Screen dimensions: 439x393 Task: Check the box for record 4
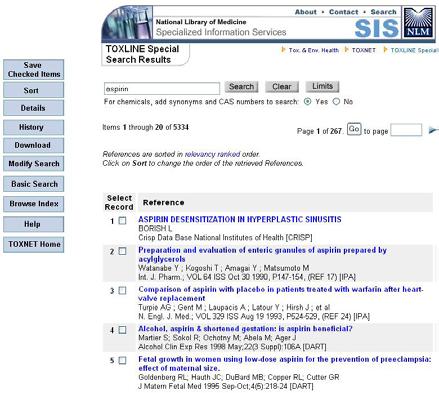(123, 330)
